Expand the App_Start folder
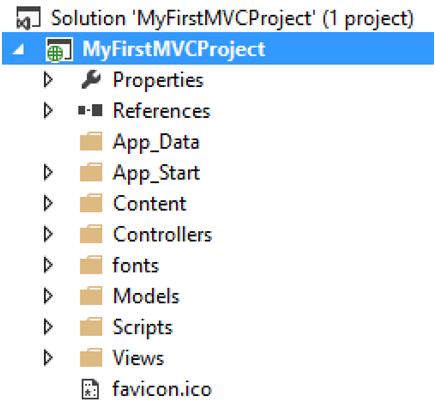The image size is (436, 404). click(x=48, y=172)
